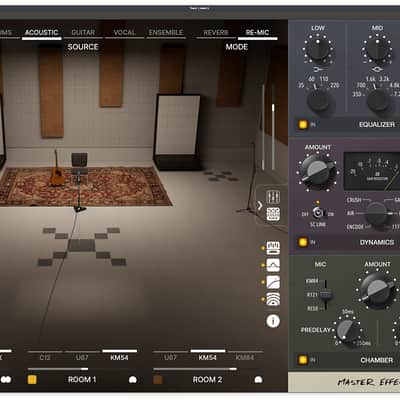Click the vertical level fader in the room
Viewport: 400px width, 400px height.
pyautogui.click(x=273, y=137)
